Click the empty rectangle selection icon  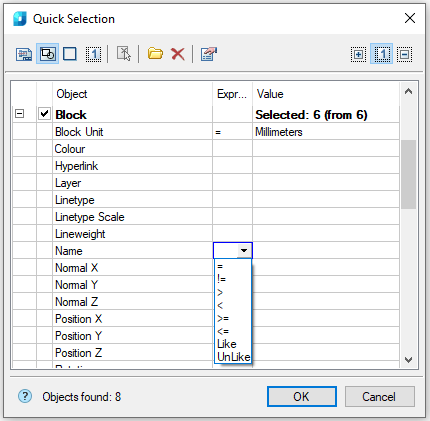point(70,54)
